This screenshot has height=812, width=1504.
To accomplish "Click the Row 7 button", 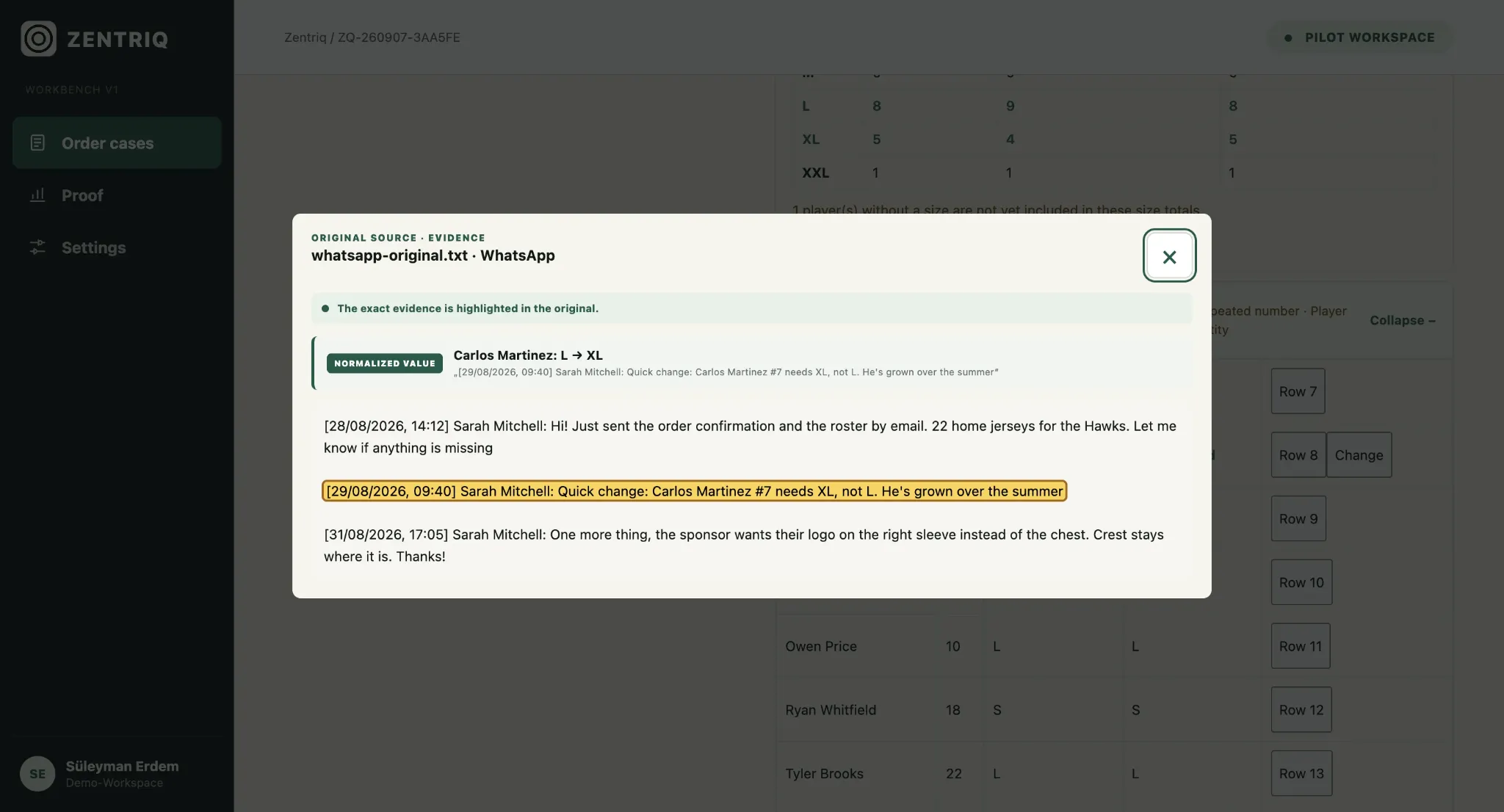I will click(x=1298, y=391).
